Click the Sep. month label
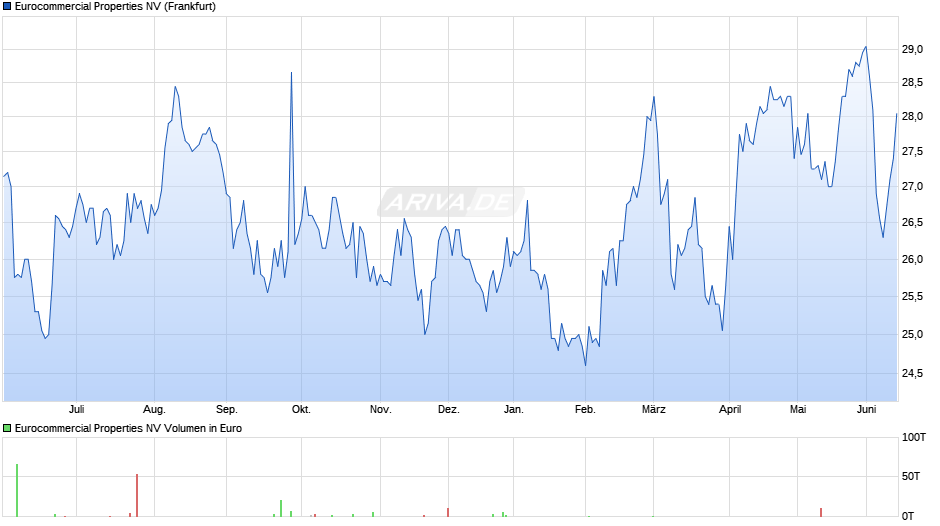The width and height of the screenshot is (940, 526). pyautogui.click(x=227, y=409)
